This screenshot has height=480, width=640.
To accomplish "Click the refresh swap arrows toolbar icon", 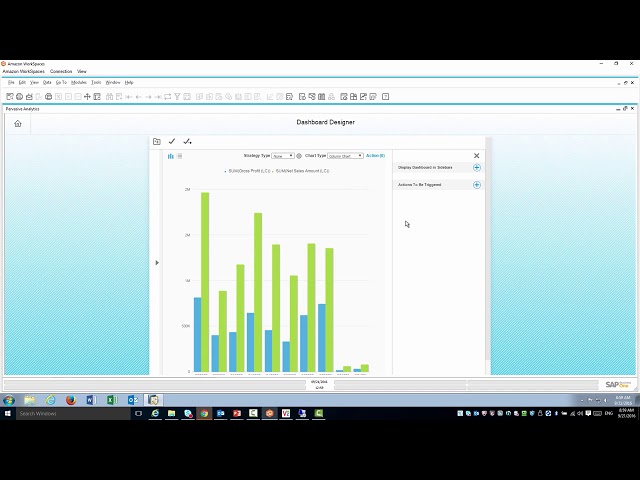I will tap(167, 97).
